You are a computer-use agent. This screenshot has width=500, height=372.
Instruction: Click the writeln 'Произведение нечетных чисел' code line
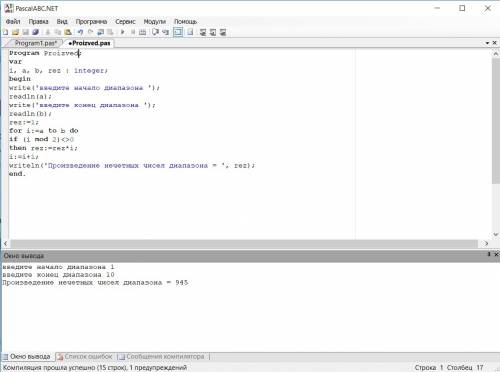tap(132, 165)
